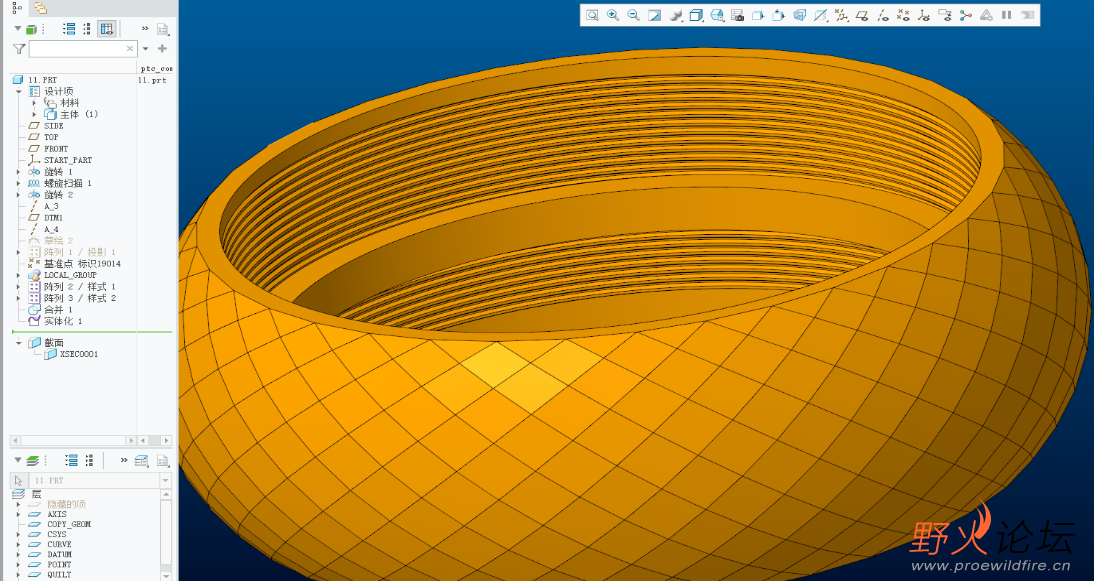1095x582 pixels.
Task: Open model tree overflow chevron
Action: click(145, 29)
